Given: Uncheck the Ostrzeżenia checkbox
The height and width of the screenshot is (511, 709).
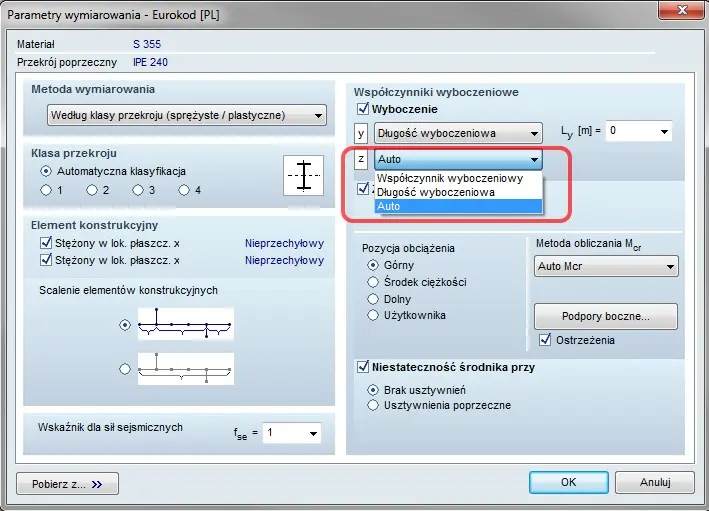Looking at the screenshot, I should point(545,340).
